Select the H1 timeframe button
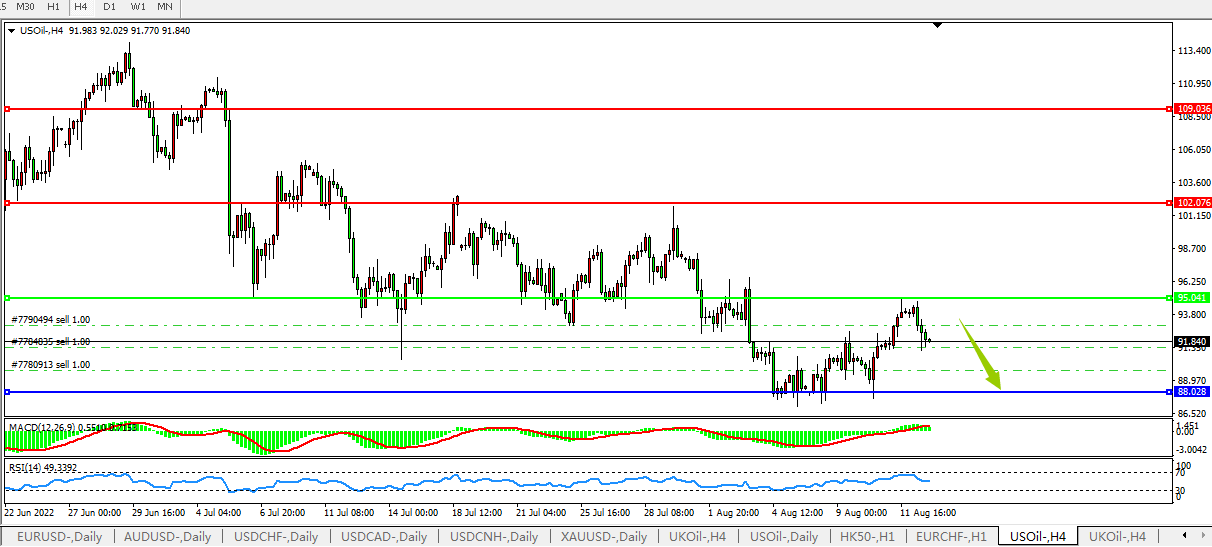Viewport: 1212px width, 547px height. 54,6
